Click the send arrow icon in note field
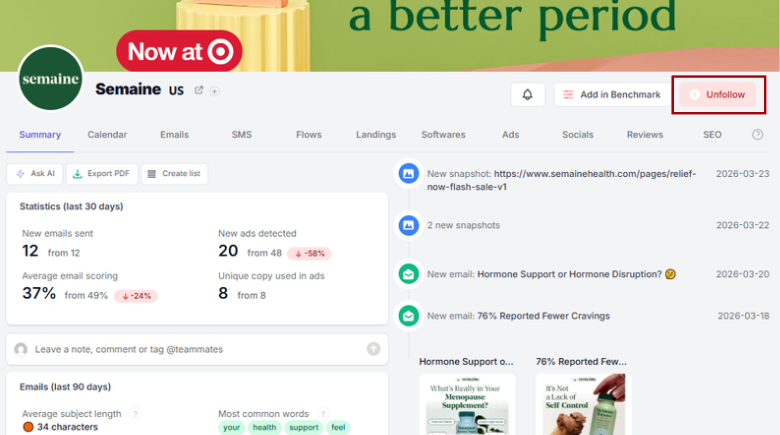The height and width of the screenshot is (435, 780). [374, 349]
